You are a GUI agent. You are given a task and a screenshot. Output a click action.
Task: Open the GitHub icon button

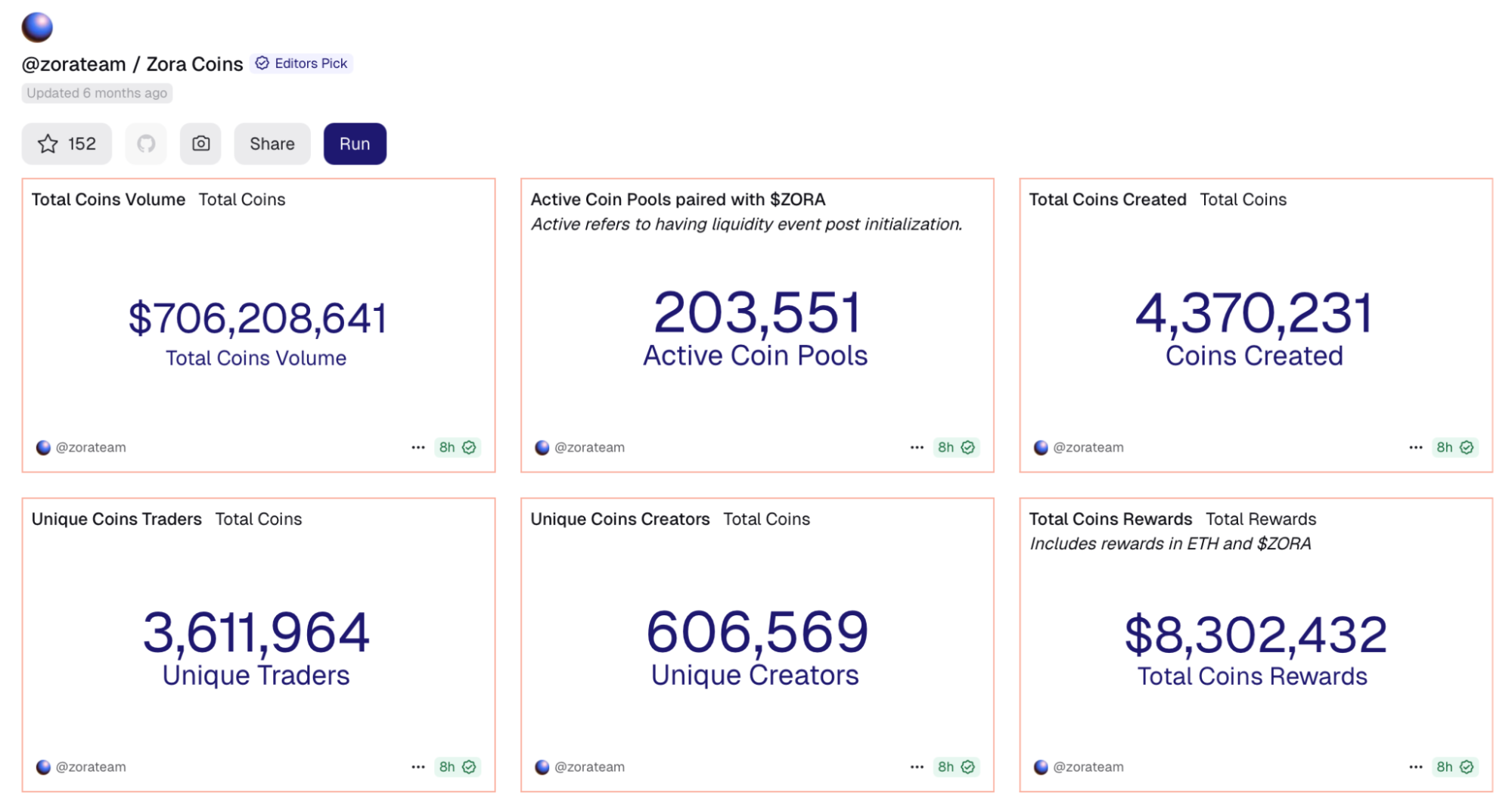pyautogui.click(x=146, y=144)
